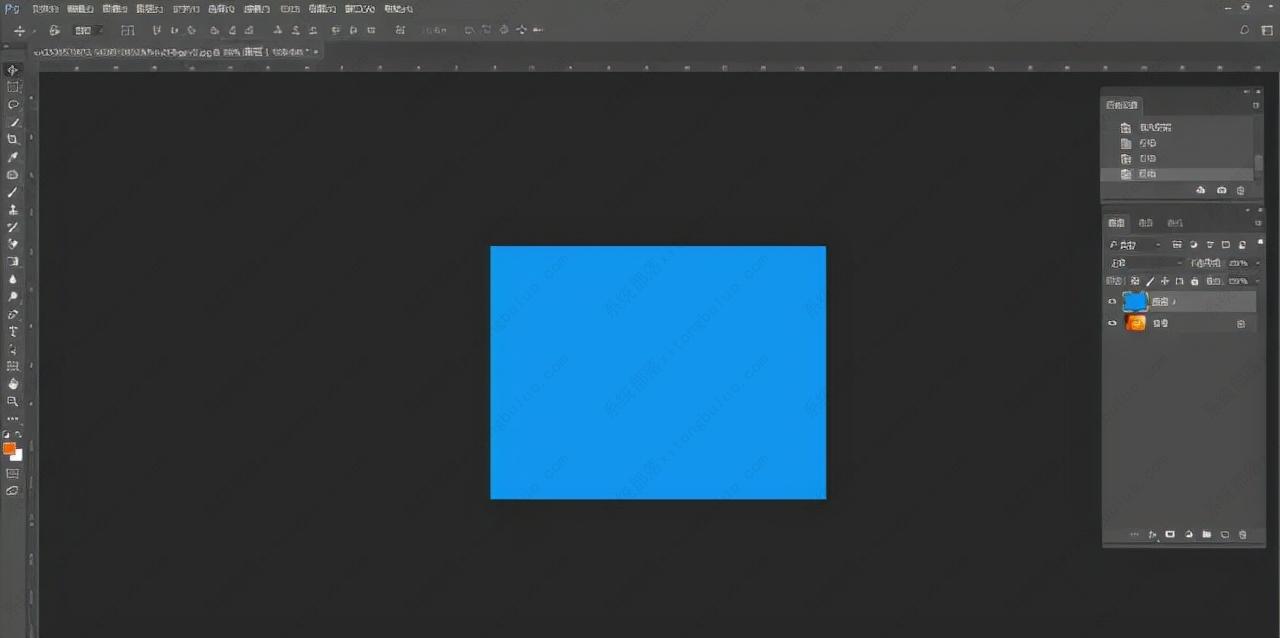Hide the blue layer via eye icon
The width and height of the screenshot is (1280, 638).
(1112, 302)
